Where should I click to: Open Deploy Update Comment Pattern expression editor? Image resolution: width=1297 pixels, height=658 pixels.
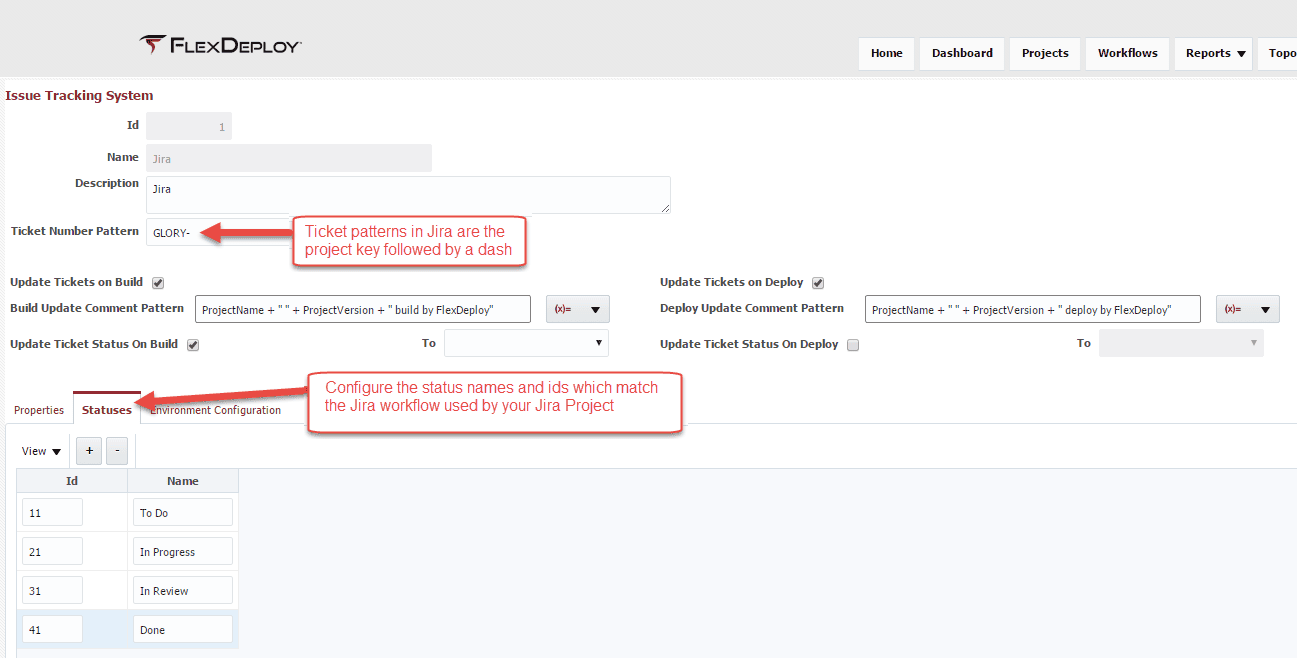pos(1247,309)
